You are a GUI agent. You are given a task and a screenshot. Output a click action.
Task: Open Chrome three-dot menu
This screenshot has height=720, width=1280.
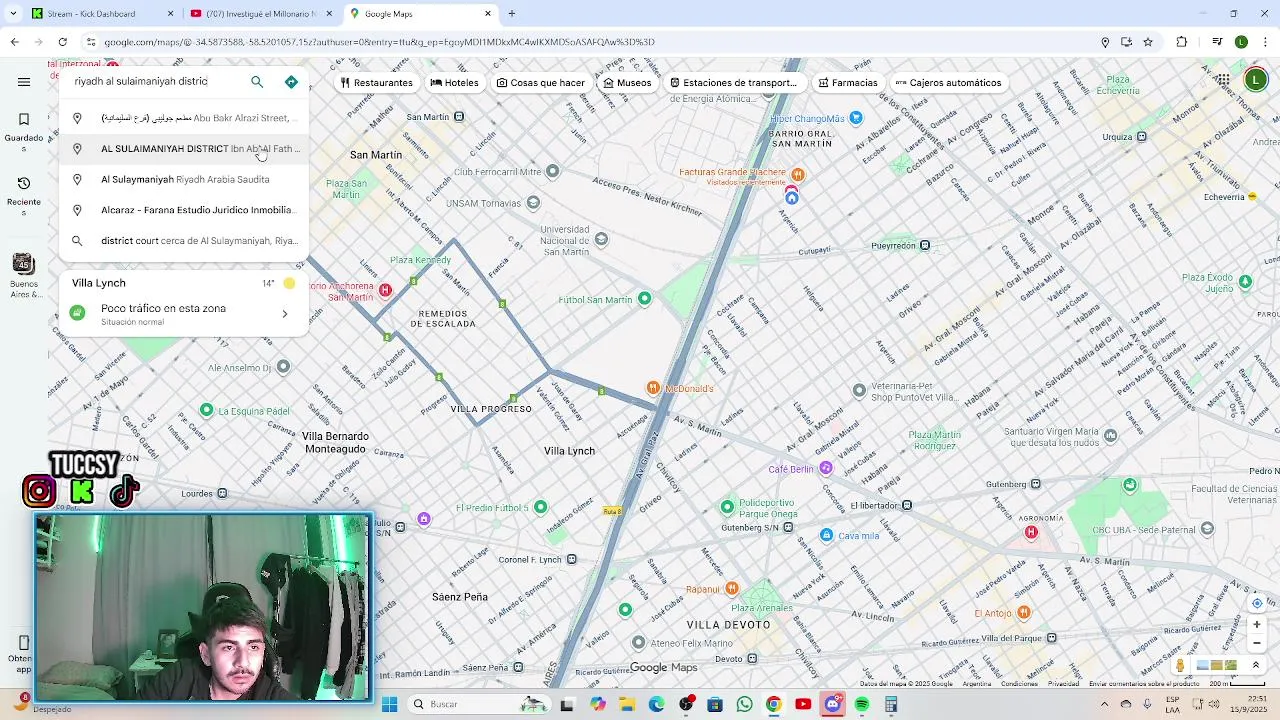(1265, 42)
